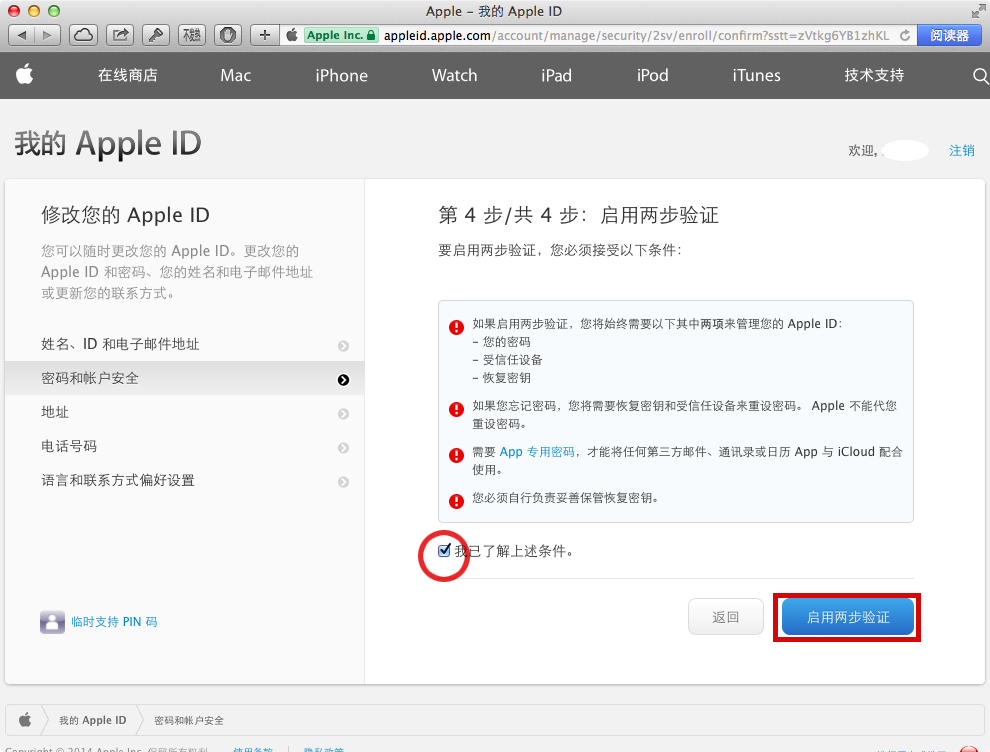The height and width of the screenshot is (752, 990).
Task: Click the 我的 Apple ID page heading
Action: click(x=108, y=143)
